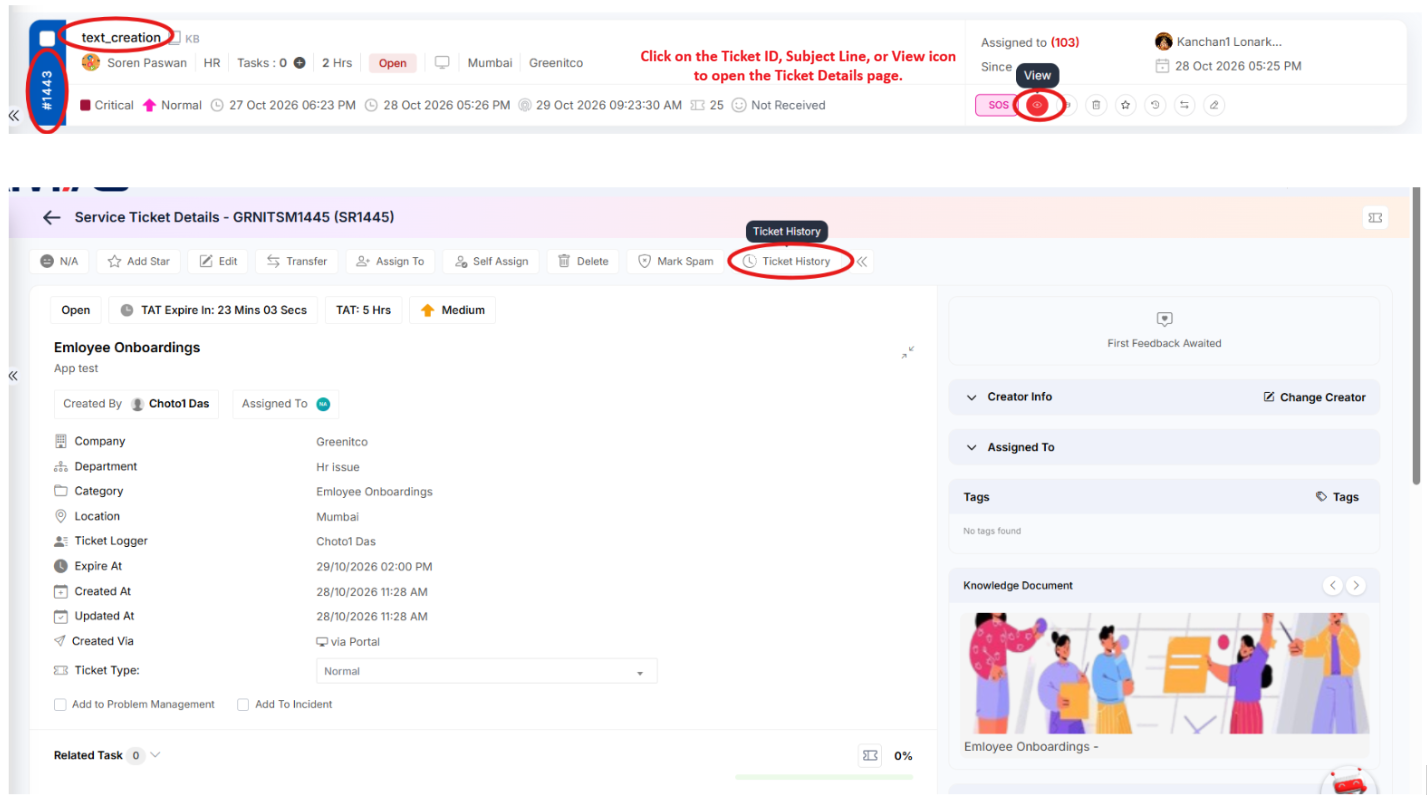Screen dimensions: 1427x795
Task: Click the Transfer toolbar button
Action: click(297, 262)
